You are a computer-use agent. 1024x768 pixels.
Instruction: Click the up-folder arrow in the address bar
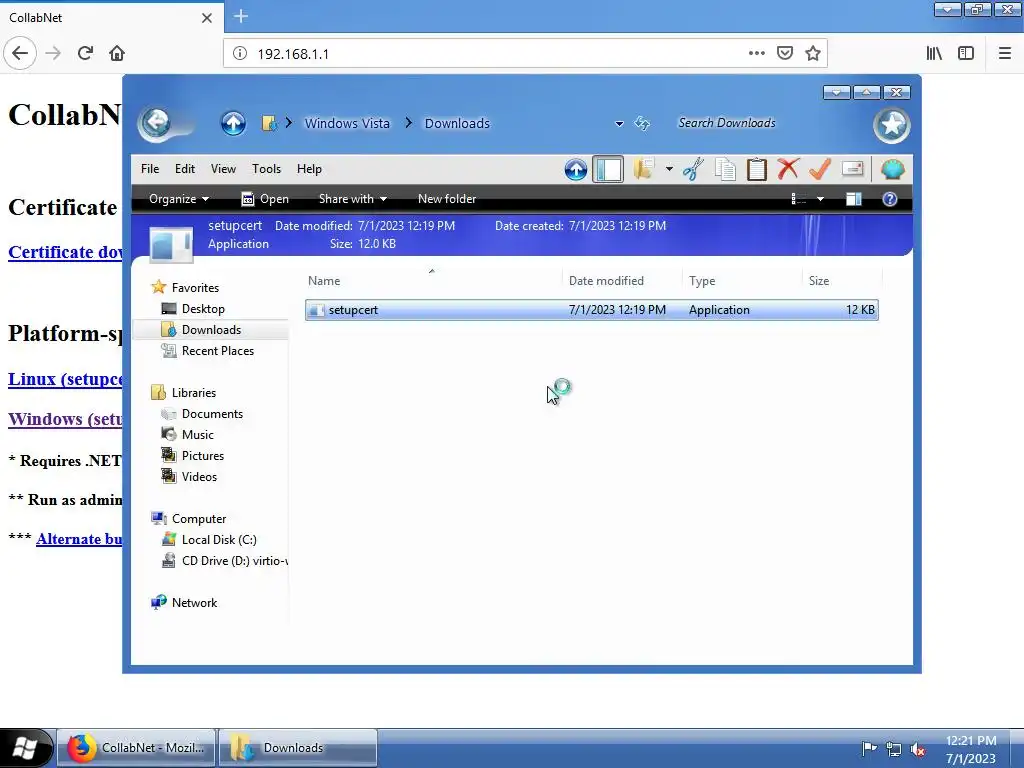[x=233, y=123]
